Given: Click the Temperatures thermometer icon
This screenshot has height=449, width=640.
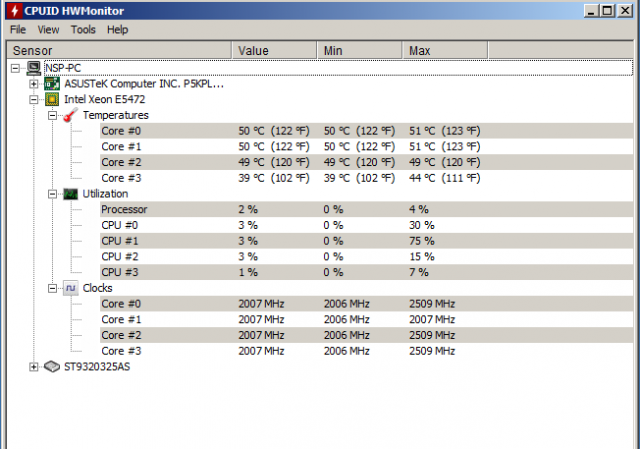Looking at the screenshot, I should tap(70, 115).
